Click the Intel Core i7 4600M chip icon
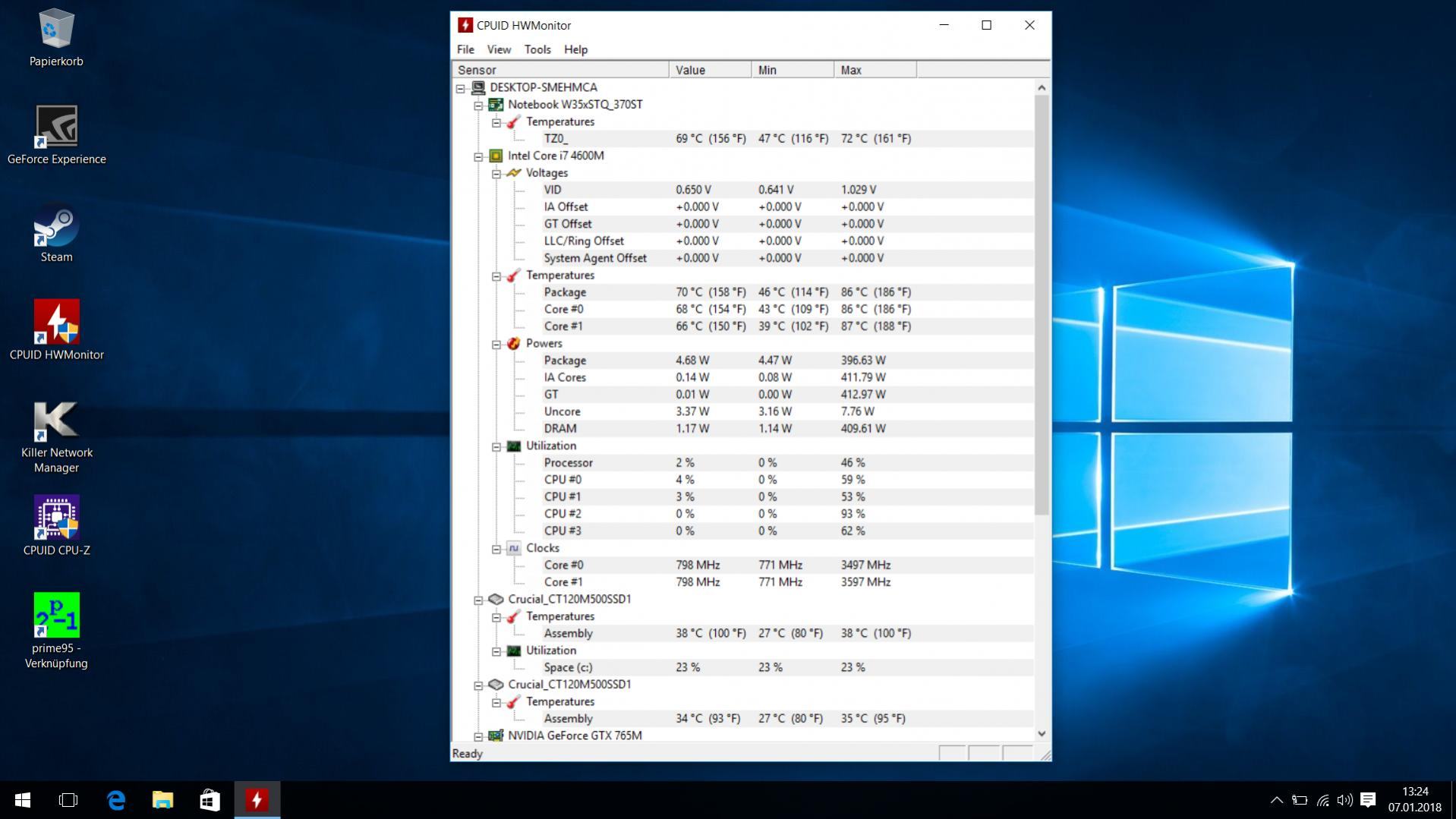Viewport: 1456px width, 819px height. click(x=496, y=156)
